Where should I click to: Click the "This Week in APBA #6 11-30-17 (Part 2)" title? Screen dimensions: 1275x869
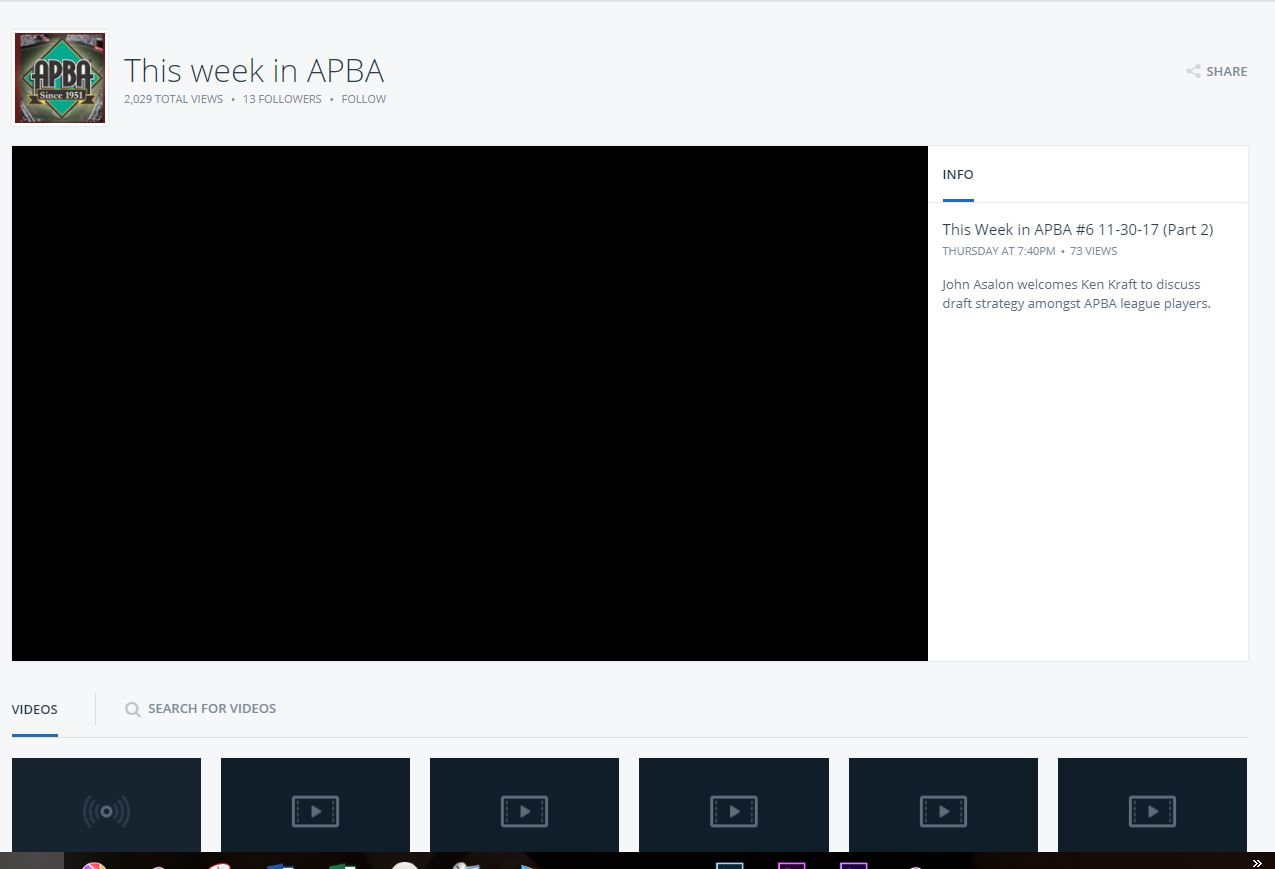coord(1078,229)
